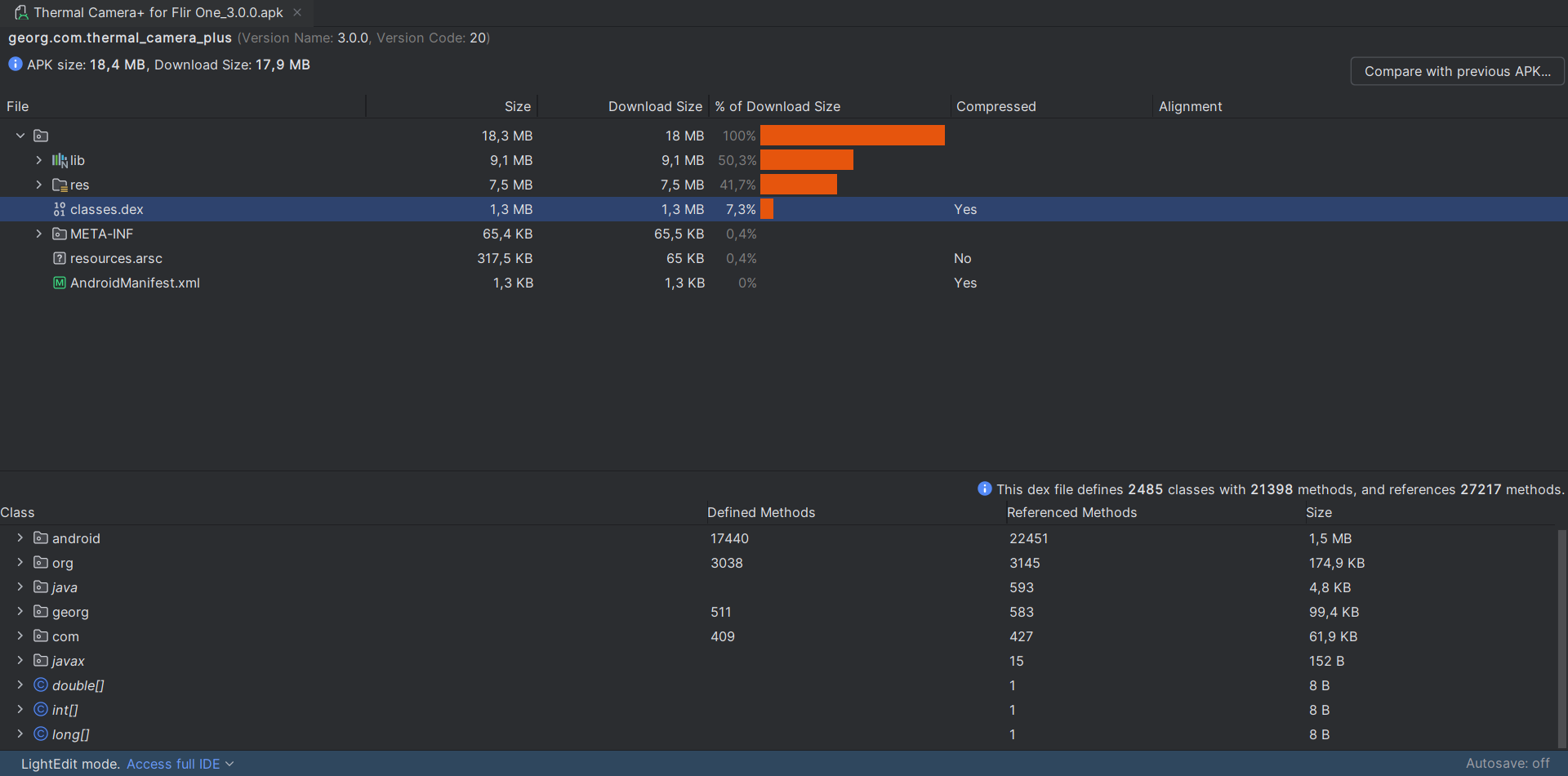Image resolution: width=1568 pixels, height=776 pixels.
Task: Click the META-INF folder icon
Action: (x=59, y=234)
